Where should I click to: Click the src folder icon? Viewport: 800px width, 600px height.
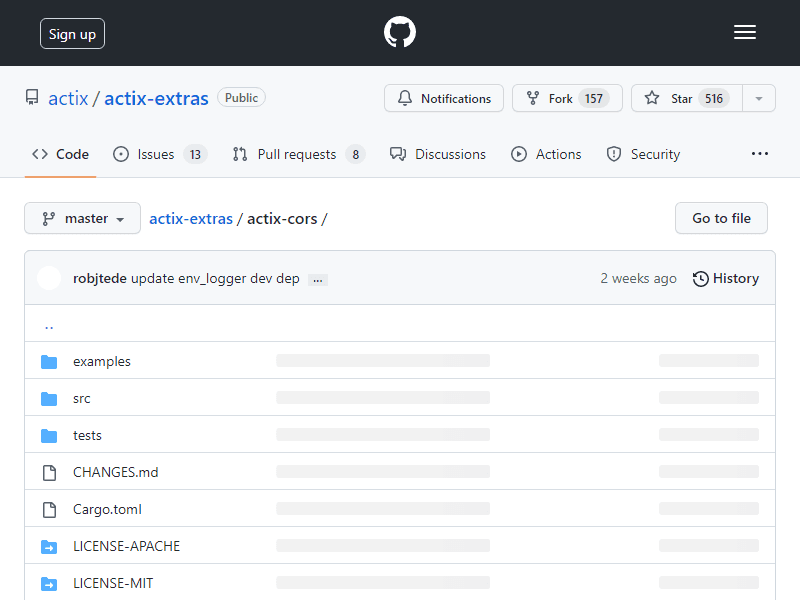tap(49, 398)
